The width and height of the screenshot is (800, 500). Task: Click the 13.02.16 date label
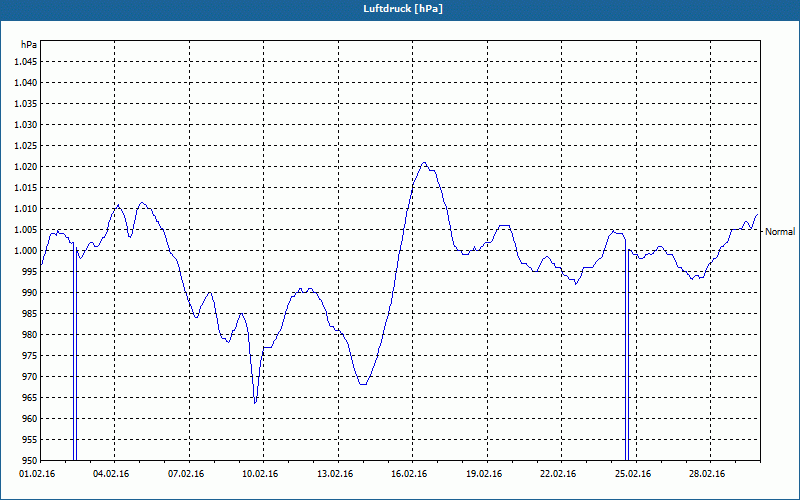335,474
